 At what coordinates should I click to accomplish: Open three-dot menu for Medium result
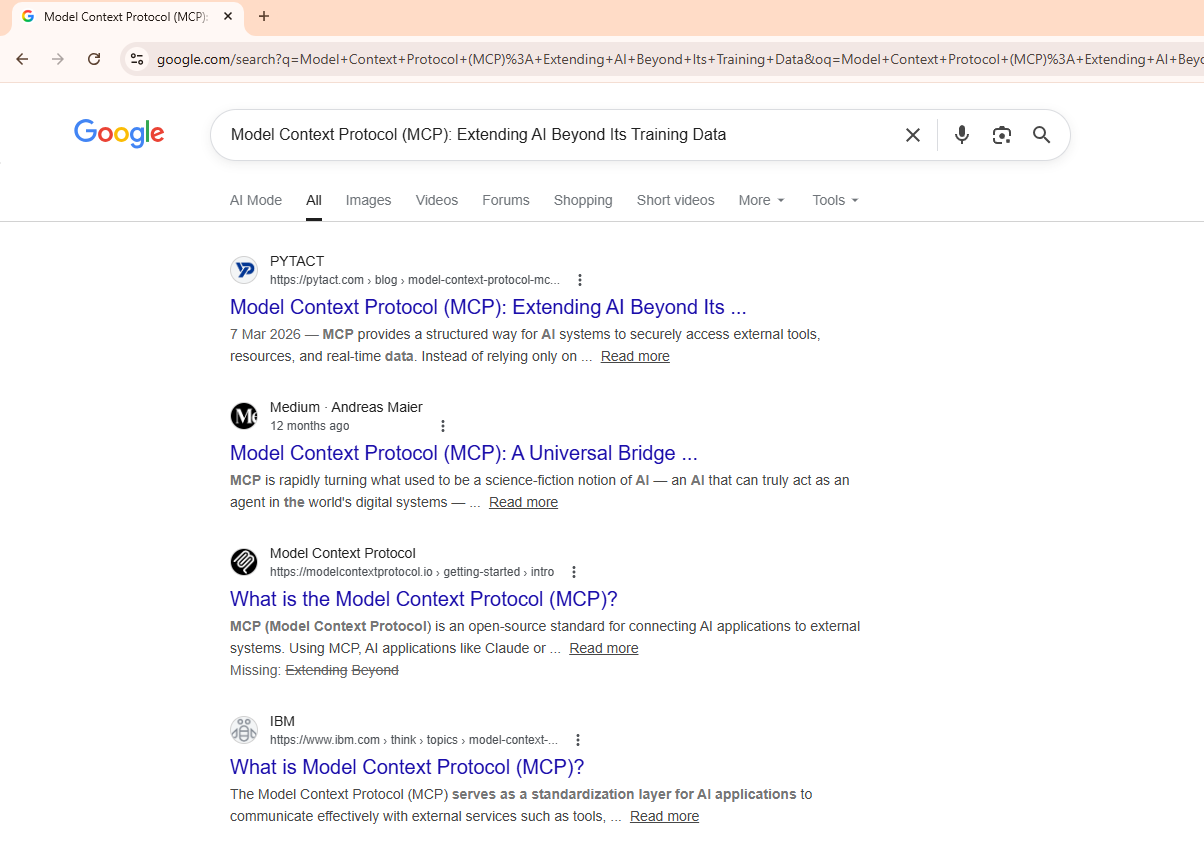[x=443, y=426]
